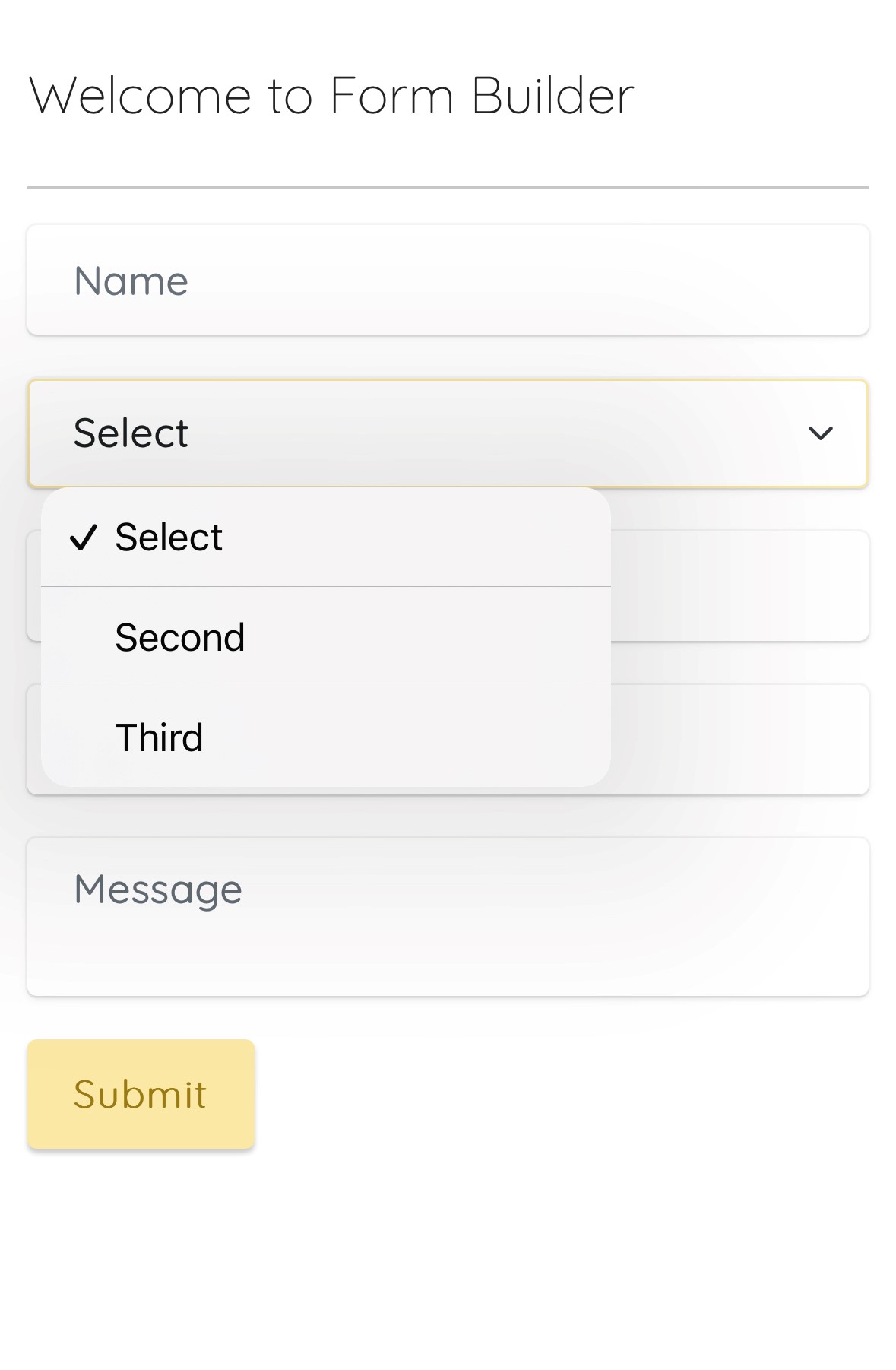Click the horizontal divider under the heading
896x1370 pixels.
tap(448, 187)
